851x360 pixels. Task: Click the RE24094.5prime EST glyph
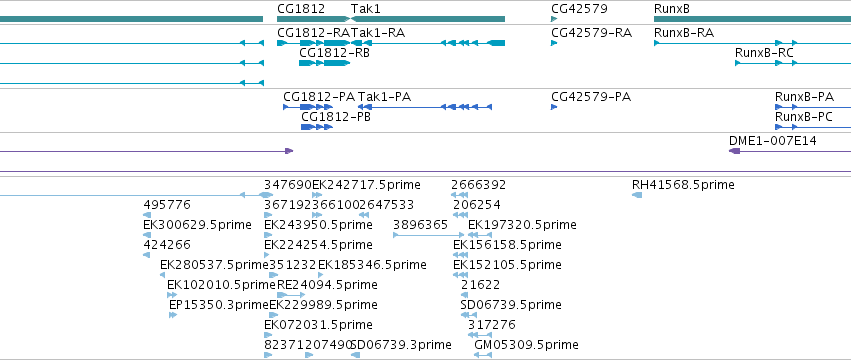(291, 295)
